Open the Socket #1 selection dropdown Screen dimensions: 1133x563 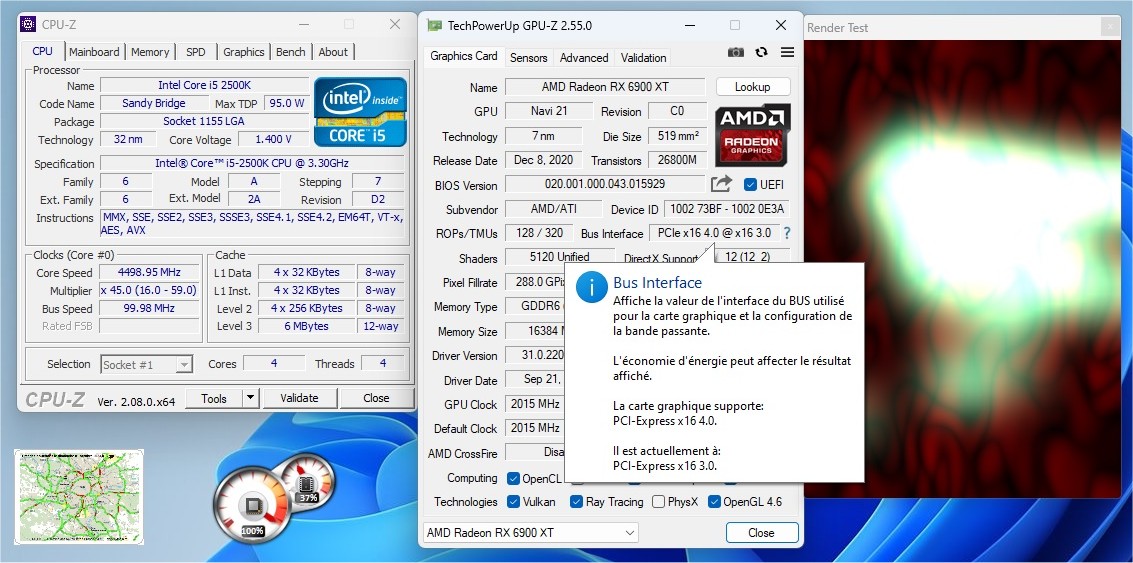(x=147, y=364)
